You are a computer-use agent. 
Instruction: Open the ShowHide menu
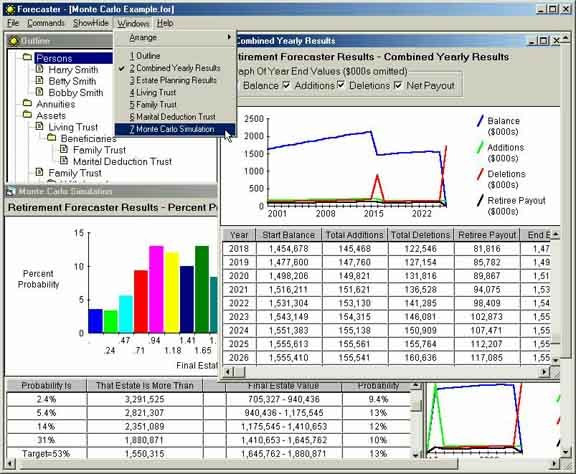90,23
